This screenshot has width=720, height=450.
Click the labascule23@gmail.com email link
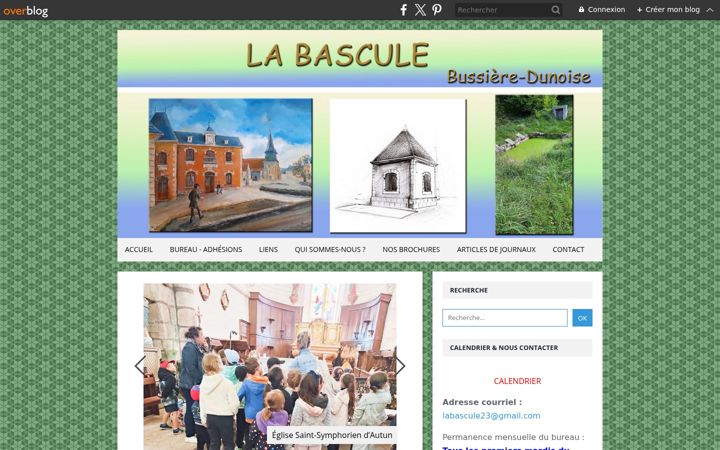491,416
